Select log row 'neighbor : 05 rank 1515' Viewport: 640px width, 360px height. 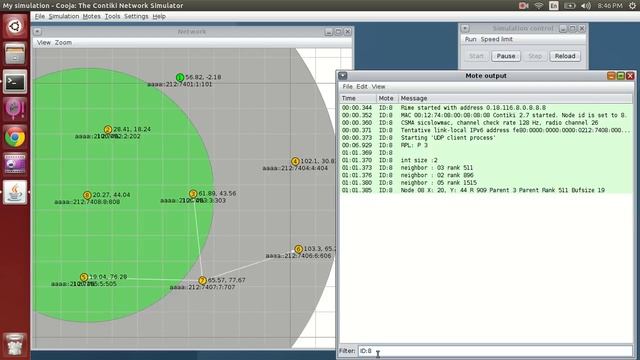pyautogui.click(x=486, y=183)
